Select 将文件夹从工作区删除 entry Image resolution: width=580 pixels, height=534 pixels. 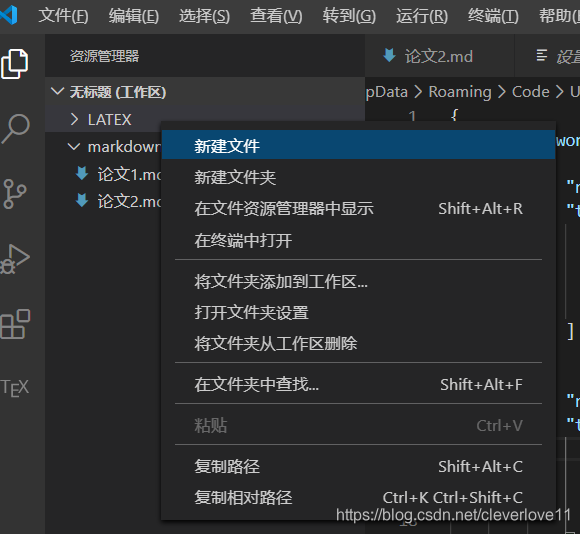[358, 344]
